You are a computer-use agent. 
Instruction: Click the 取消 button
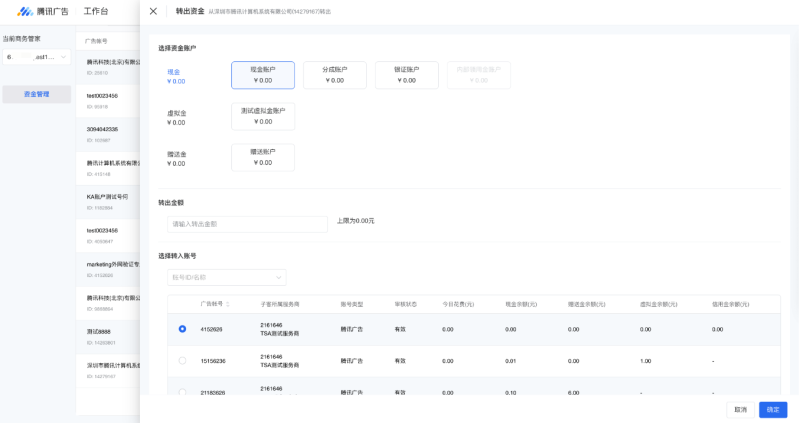(740, 409)
